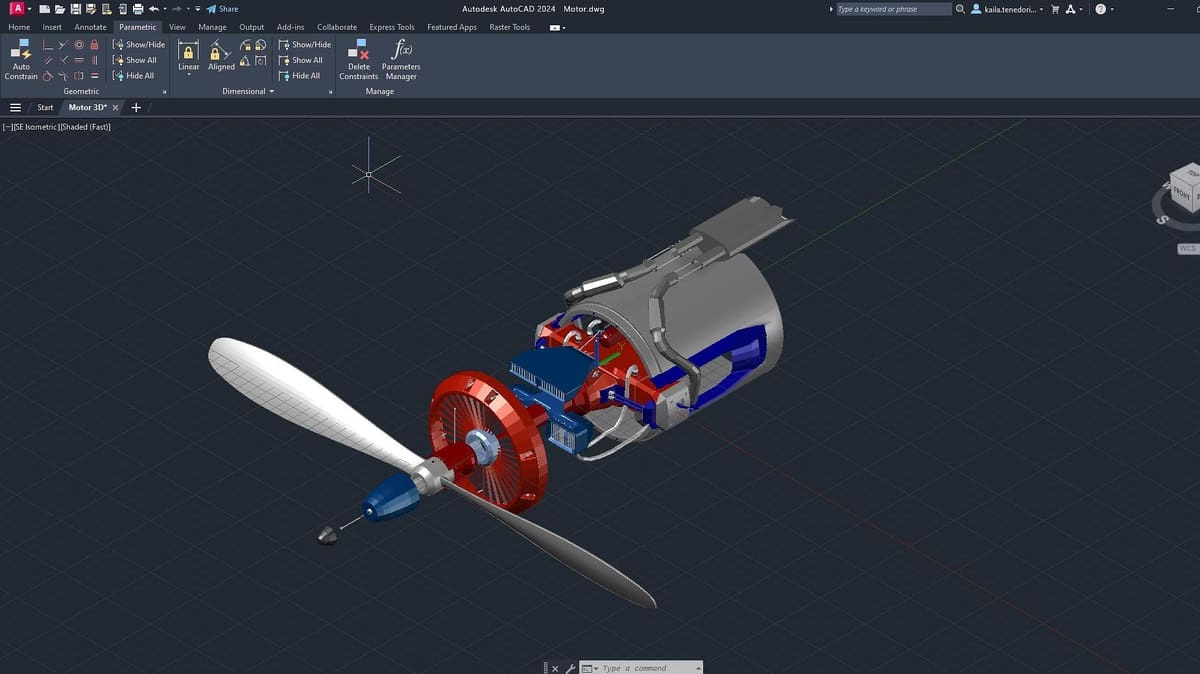Open the Express Tools ribbon tab
The width and height of the screenshot is (1200, 674).
coord(392,27)
